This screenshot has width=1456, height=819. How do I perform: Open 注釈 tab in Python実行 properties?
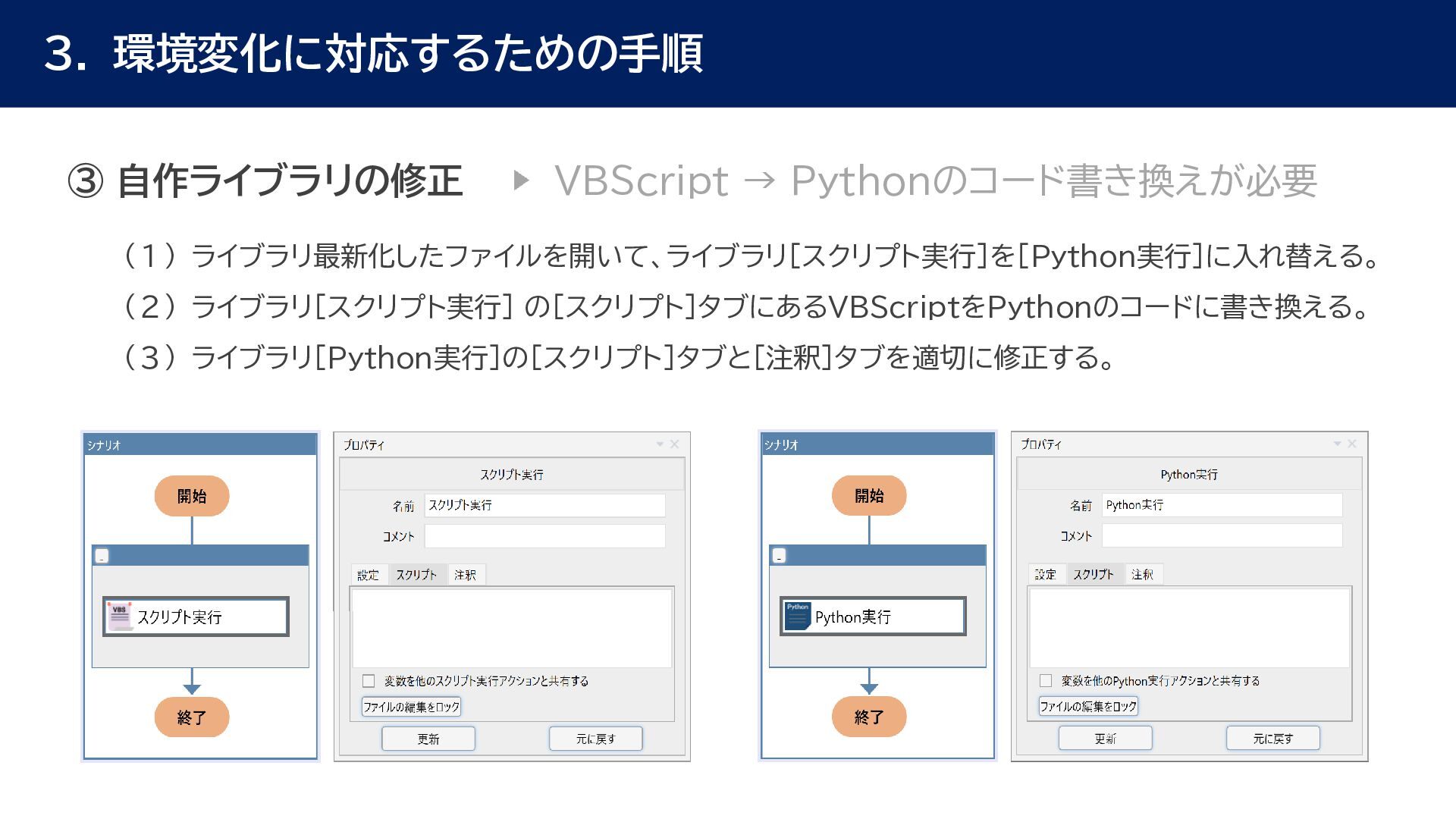(x=1142, y=574)
